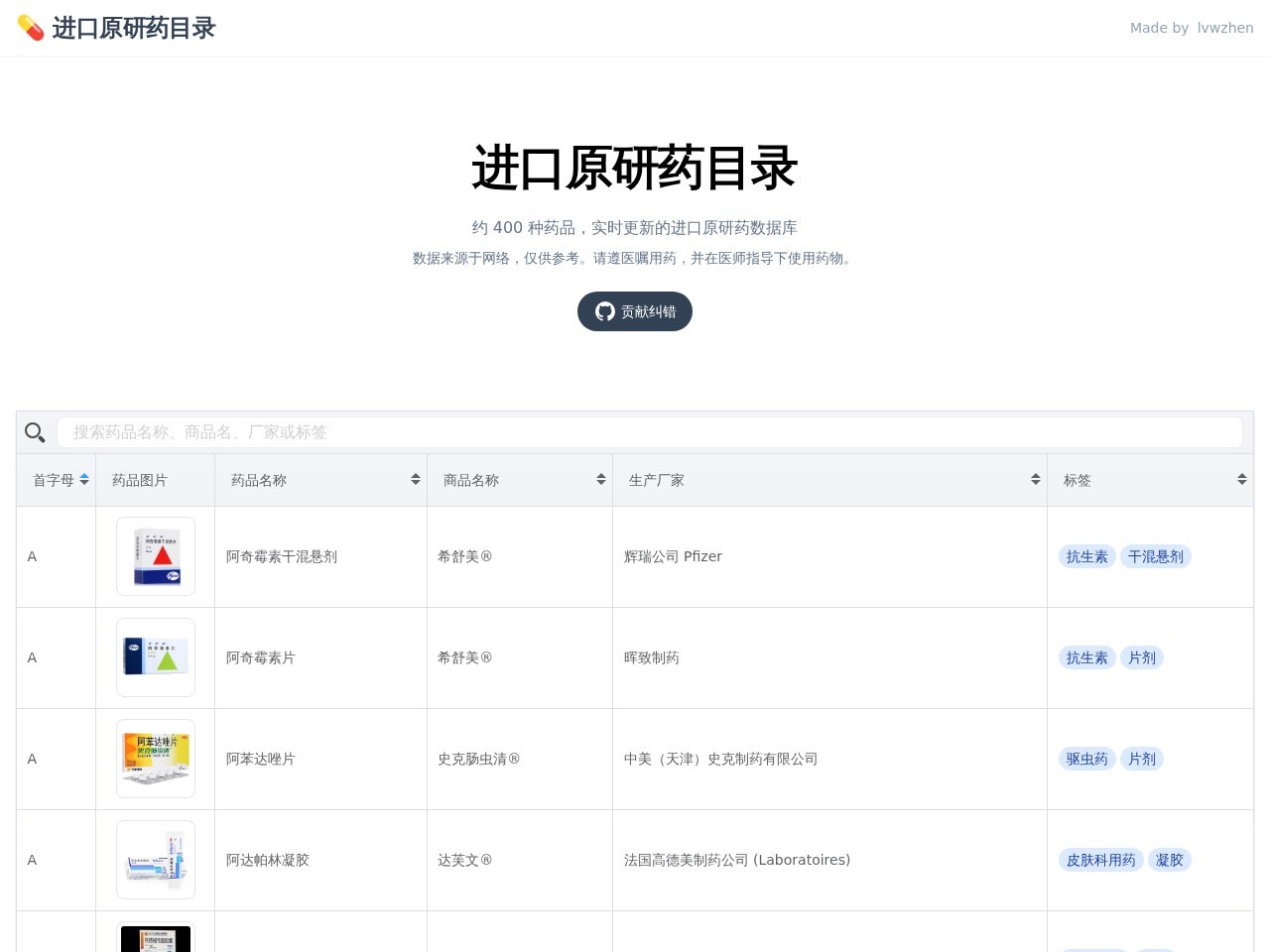This screenshot has height=952, width=1270.
Task: Click 片剂 tag in 阿奇霉素片 row
Action: click(1142, 657)
